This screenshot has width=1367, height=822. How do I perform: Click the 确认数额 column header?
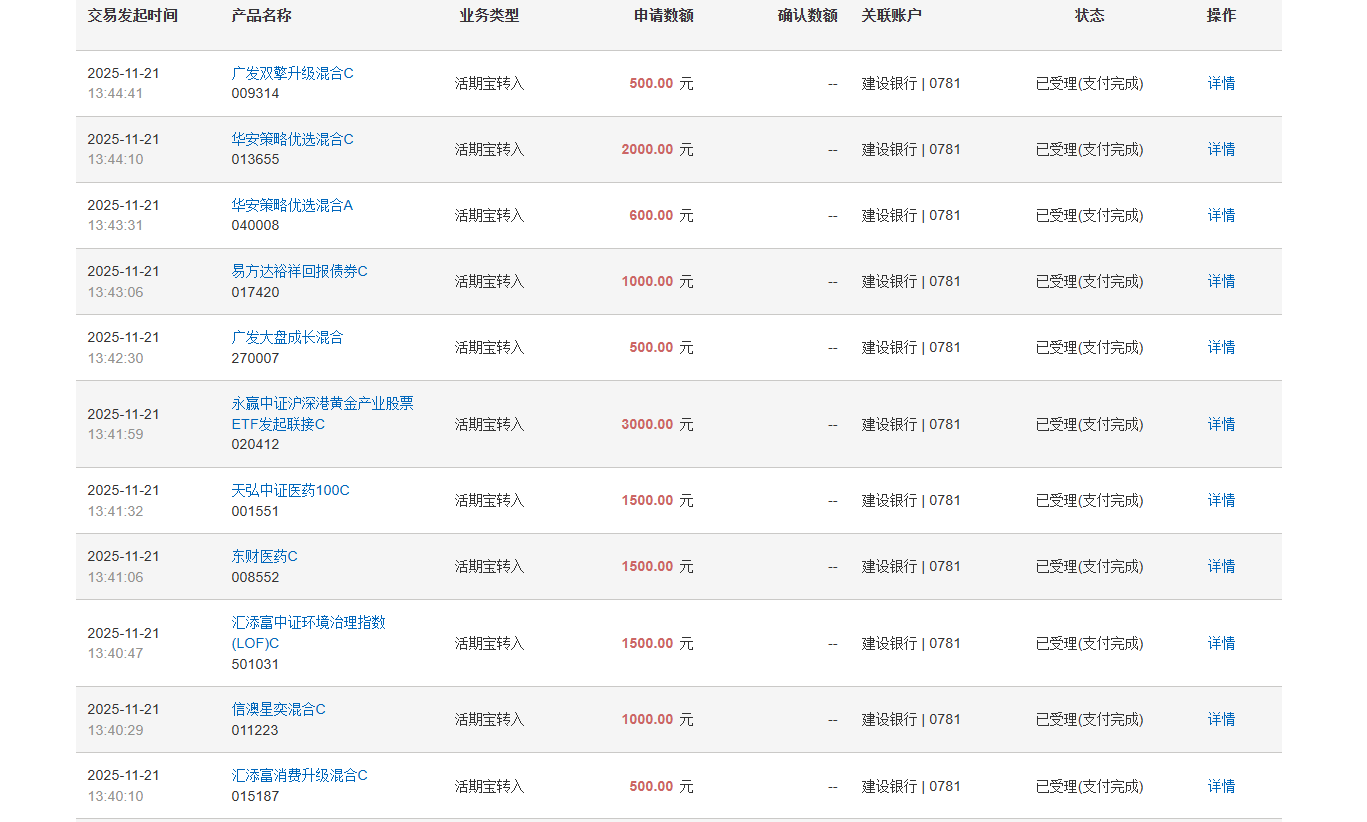click(808, 15)
